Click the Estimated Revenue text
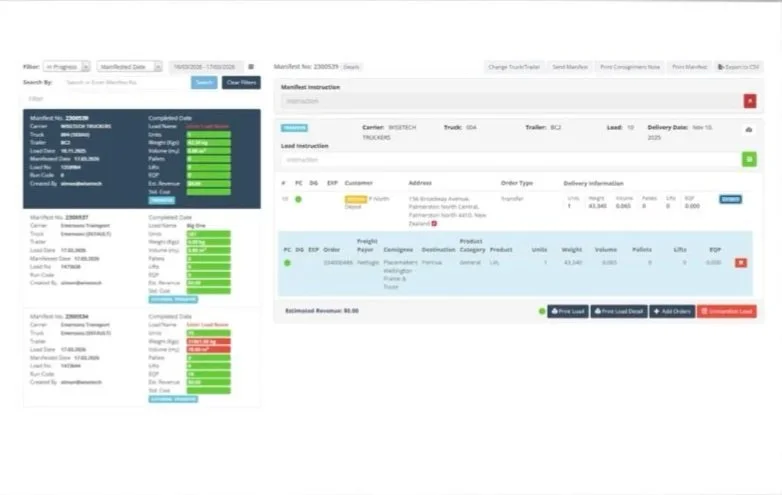The image size is (782, 495). point(322,311)
